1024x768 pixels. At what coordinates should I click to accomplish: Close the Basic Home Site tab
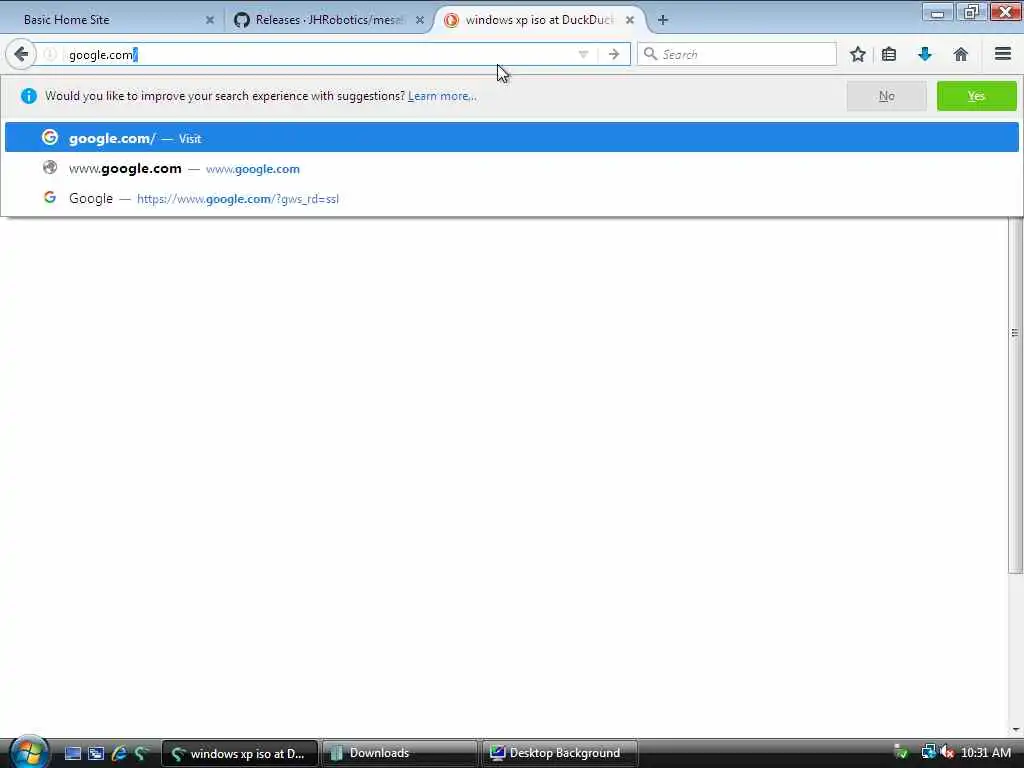210,20
